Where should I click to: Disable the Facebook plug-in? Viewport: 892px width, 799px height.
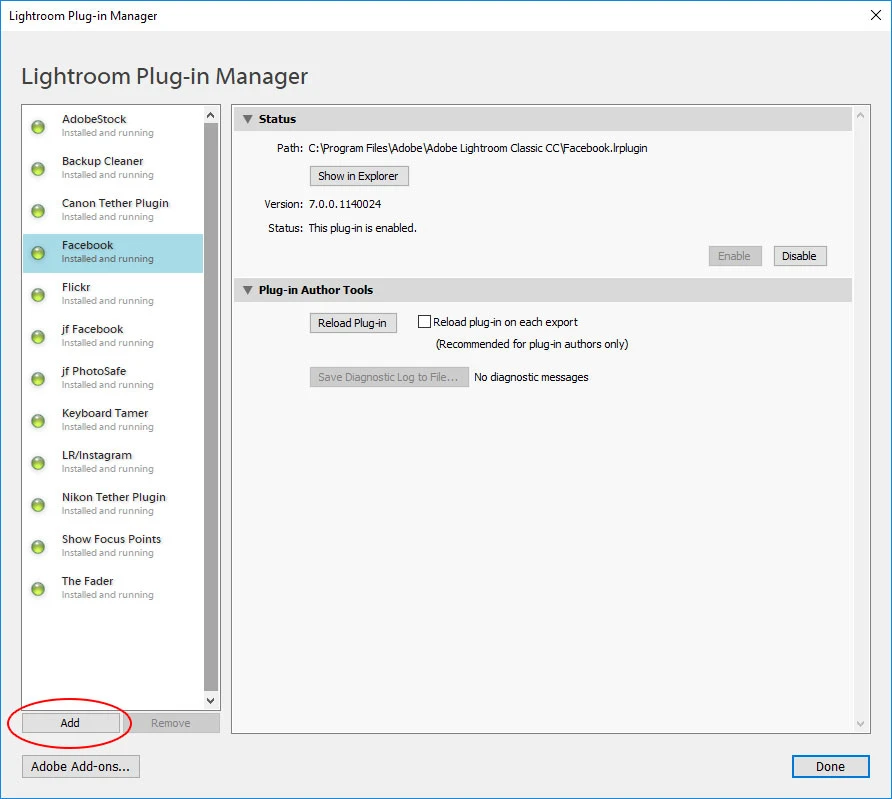click(x=799, y=256)
